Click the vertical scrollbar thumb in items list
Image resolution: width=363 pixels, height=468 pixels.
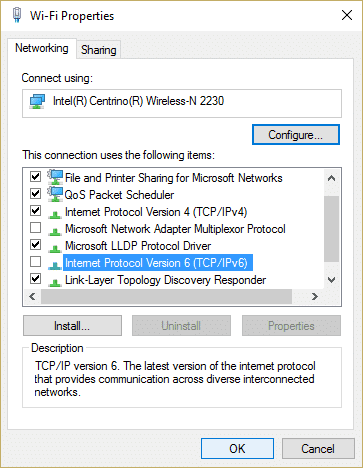(x=331, y=229)
